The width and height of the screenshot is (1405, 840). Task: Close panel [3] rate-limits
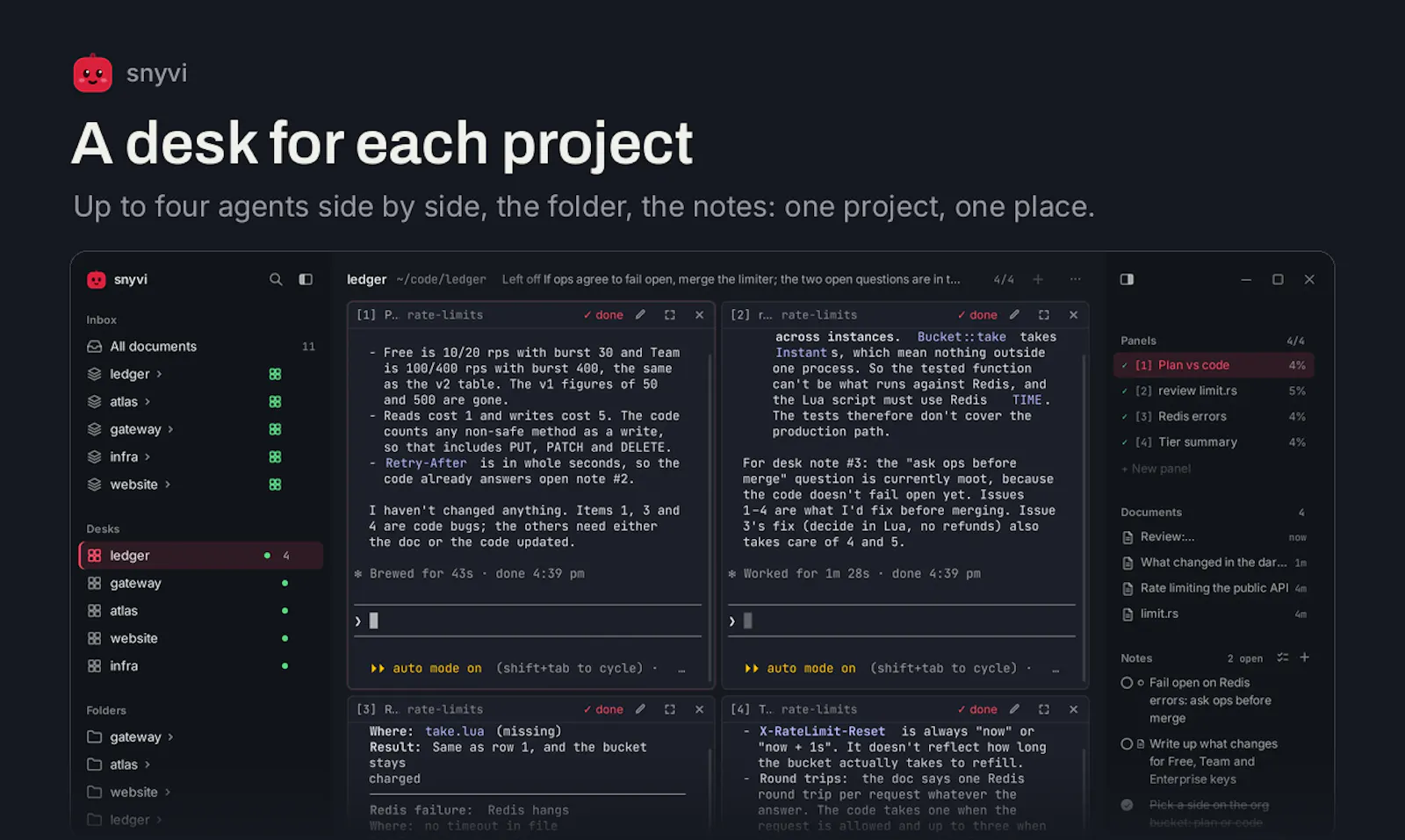click(x=699, y=709)
